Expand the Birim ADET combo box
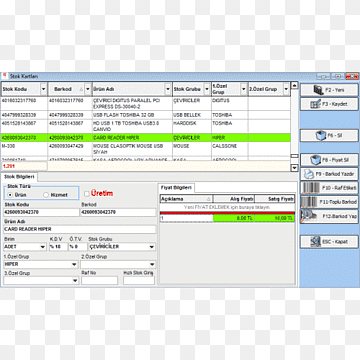This screenshot has height=360, width=360. coord(43,247)
